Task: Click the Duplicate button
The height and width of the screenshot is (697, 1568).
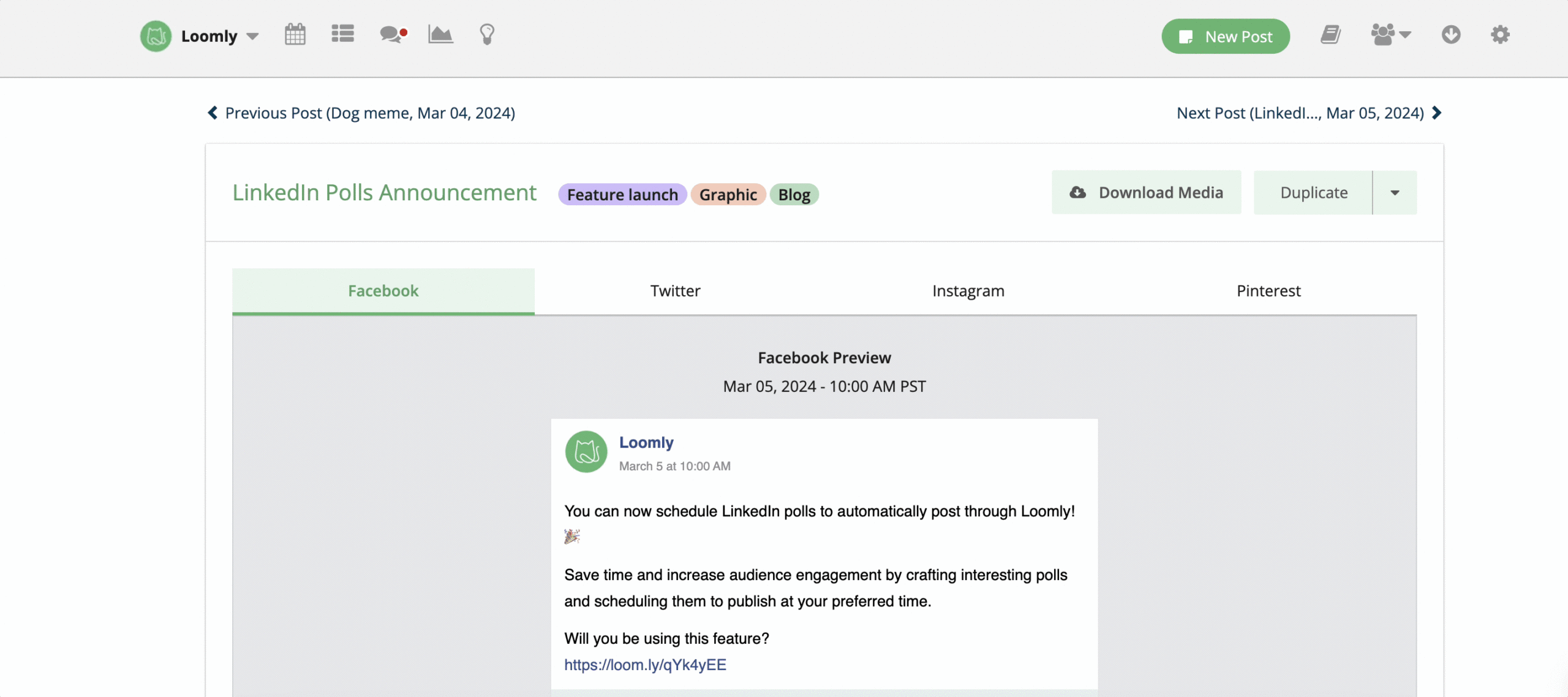Action: point(1313,193)
